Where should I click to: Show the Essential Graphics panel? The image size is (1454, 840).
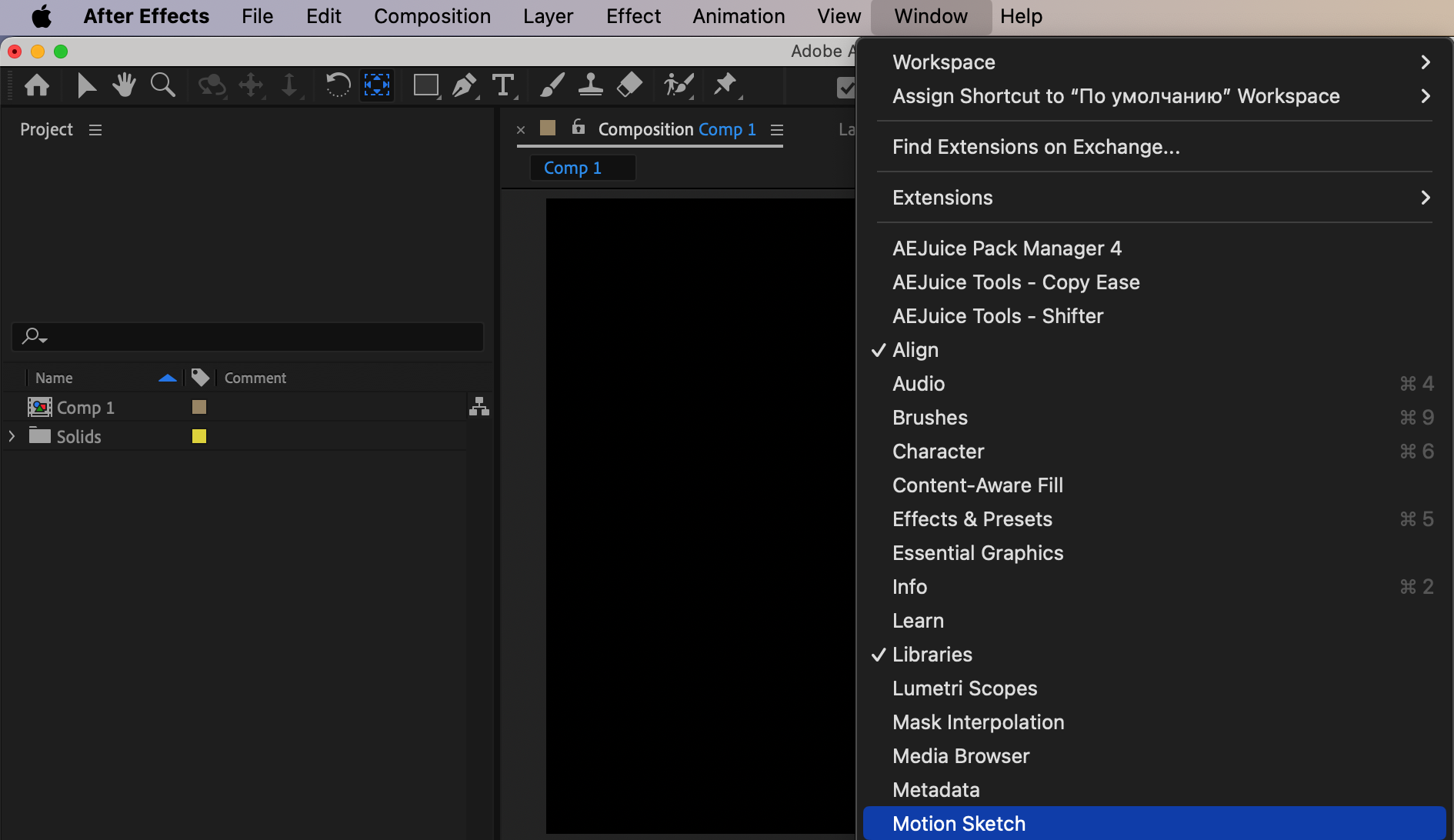point(1154,553)
